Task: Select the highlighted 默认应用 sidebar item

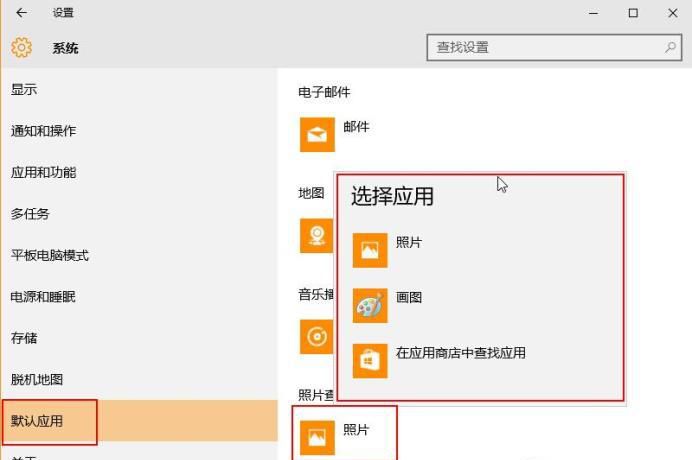Action: [37, 421]
